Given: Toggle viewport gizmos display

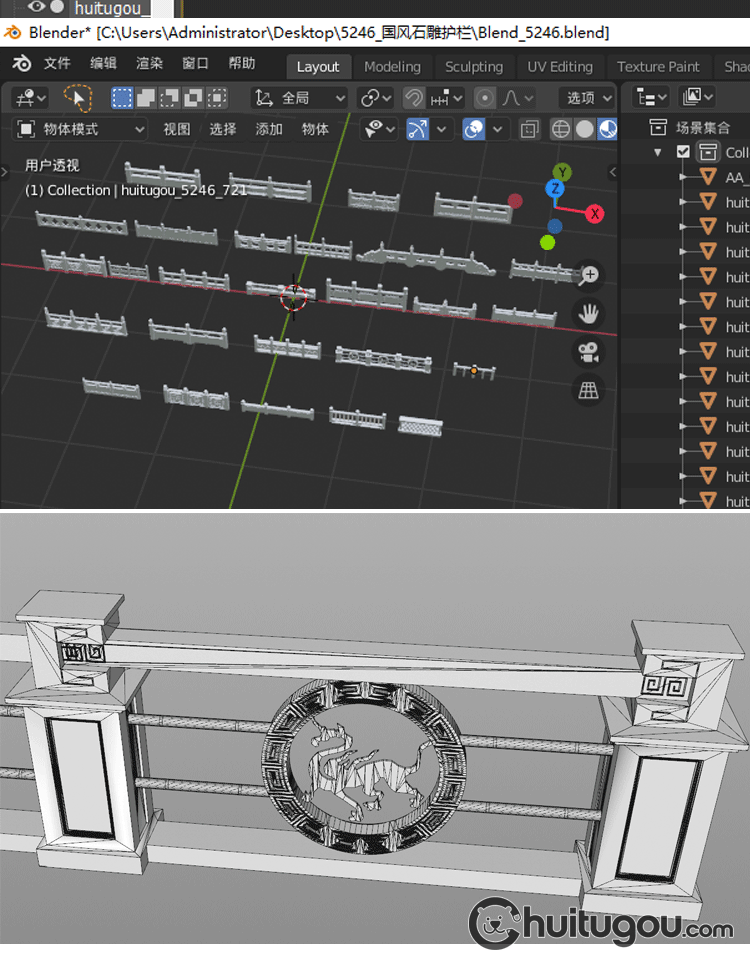Looking at the screenshot, I should 418,129.
